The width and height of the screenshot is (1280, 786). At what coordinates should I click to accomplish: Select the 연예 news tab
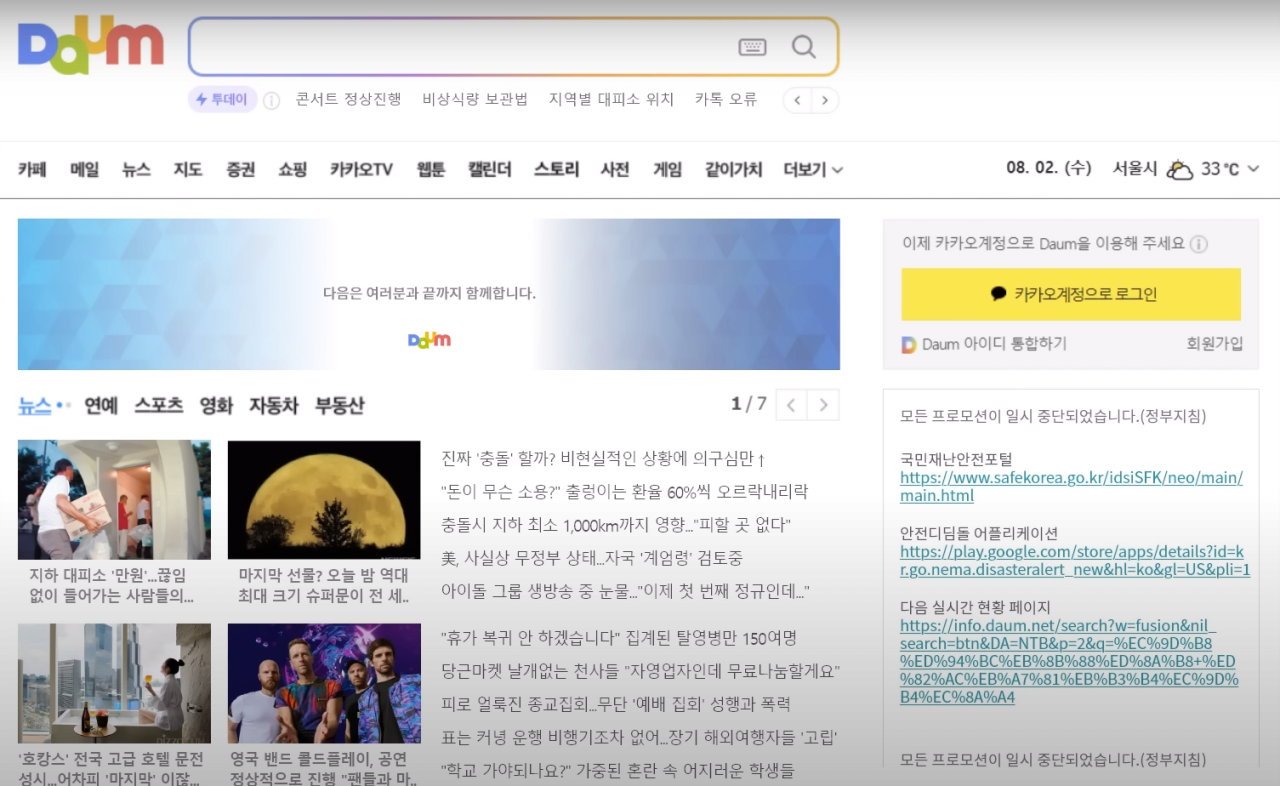click(101, 406)
